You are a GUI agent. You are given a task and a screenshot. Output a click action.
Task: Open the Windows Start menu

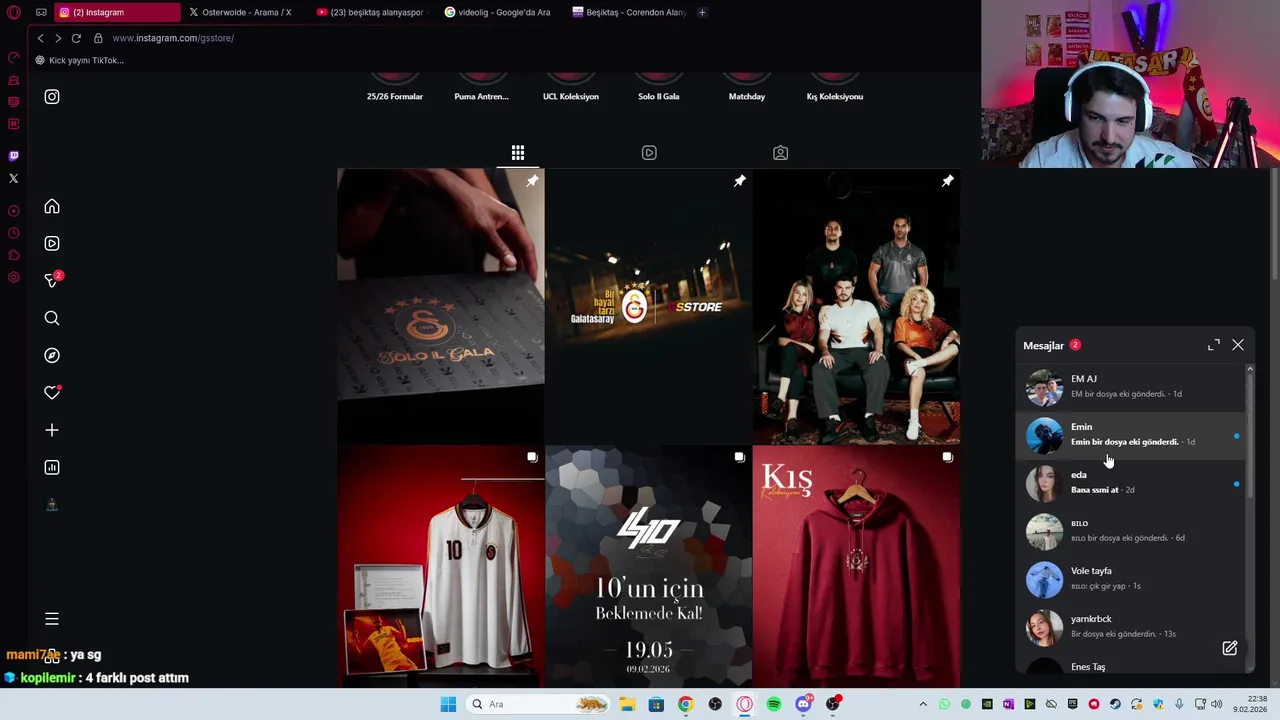[x=448, y=704]
